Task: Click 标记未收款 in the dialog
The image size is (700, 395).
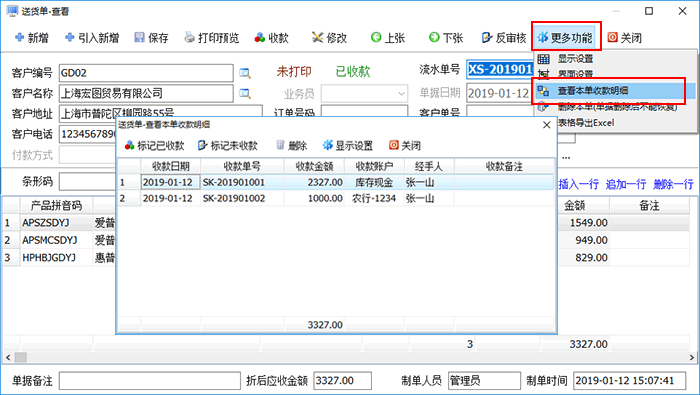Action: [x=228, y=146]
